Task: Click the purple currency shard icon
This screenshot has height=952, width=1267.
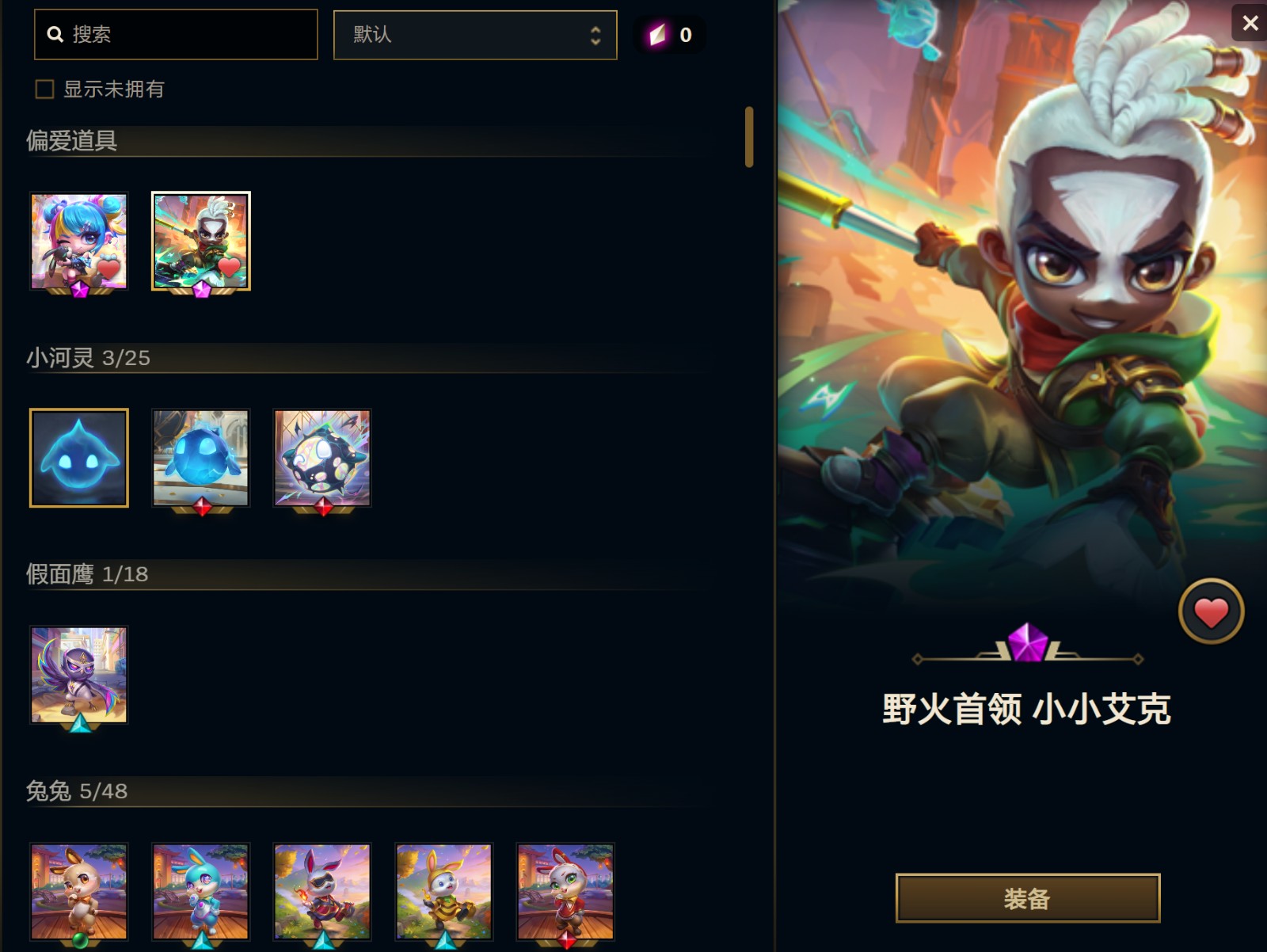Action: click(657, 35)
